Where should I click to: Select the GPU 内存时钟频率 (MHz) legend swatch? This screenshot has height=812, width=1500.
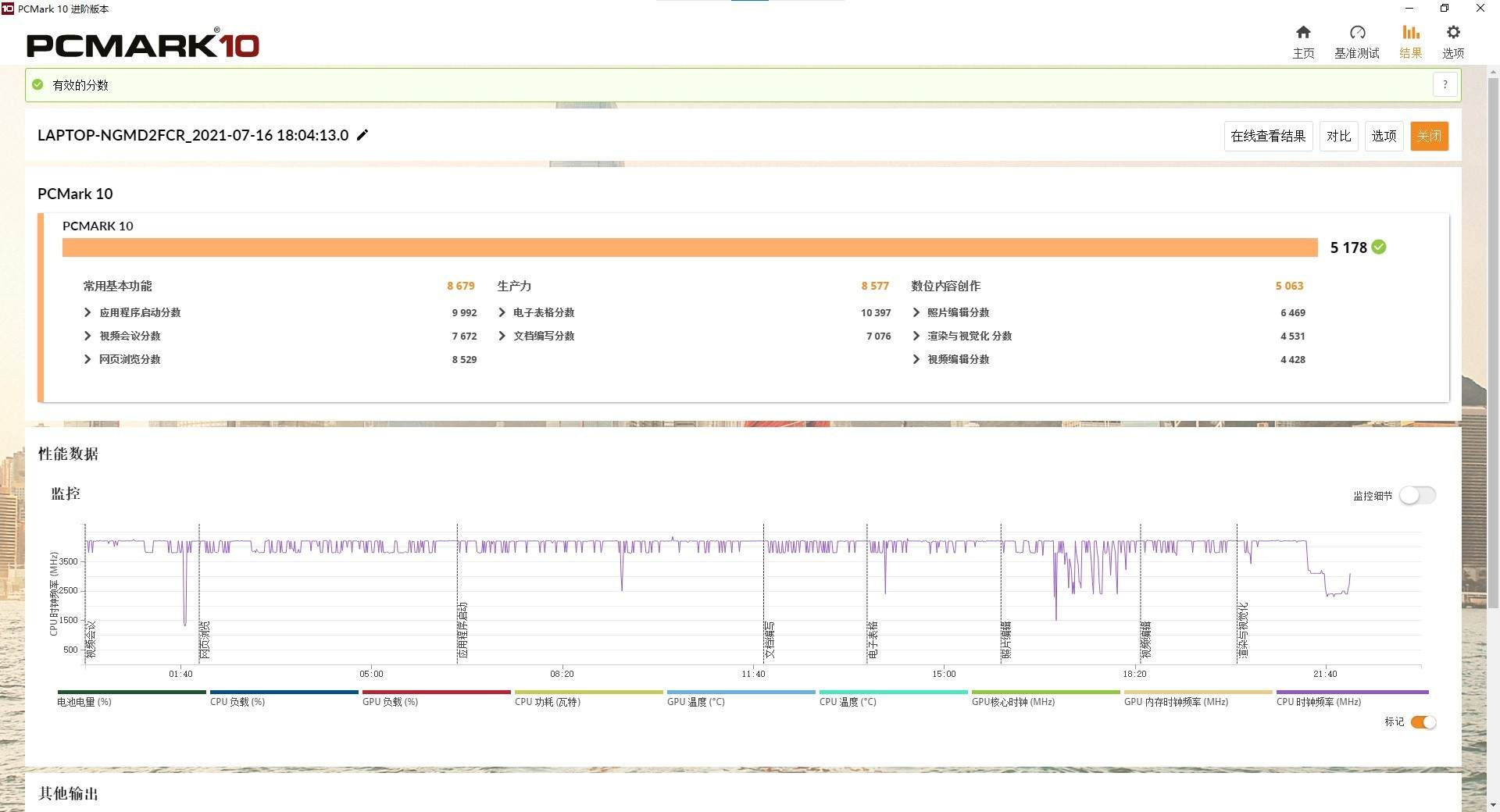click(x=1198, y=692)
